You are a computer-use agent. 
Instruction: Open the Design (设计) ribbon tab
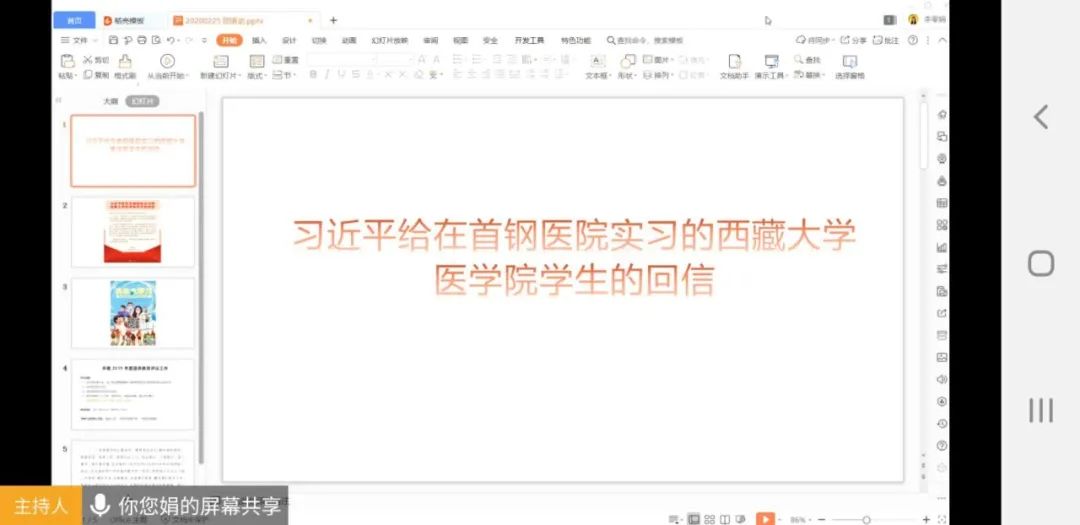pos(289,40)
